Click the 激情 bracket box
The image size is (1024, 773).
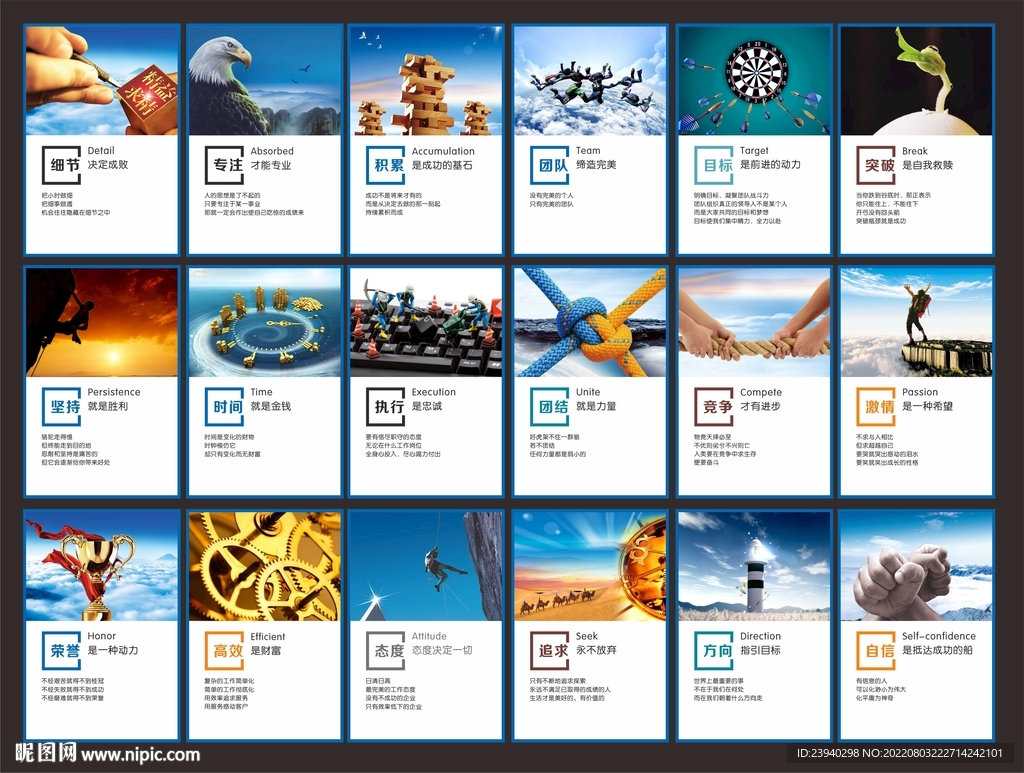coord(876,407)
